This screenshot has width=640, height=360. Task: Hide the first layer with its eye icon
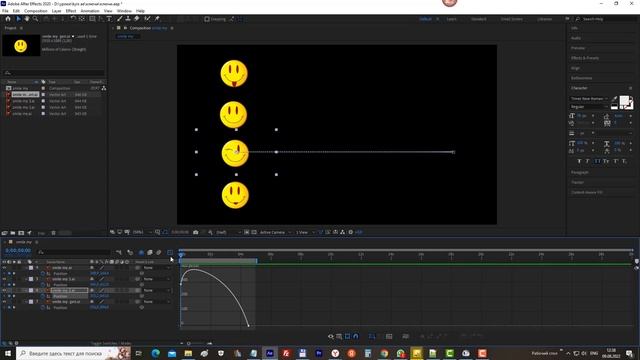(4, 268)
